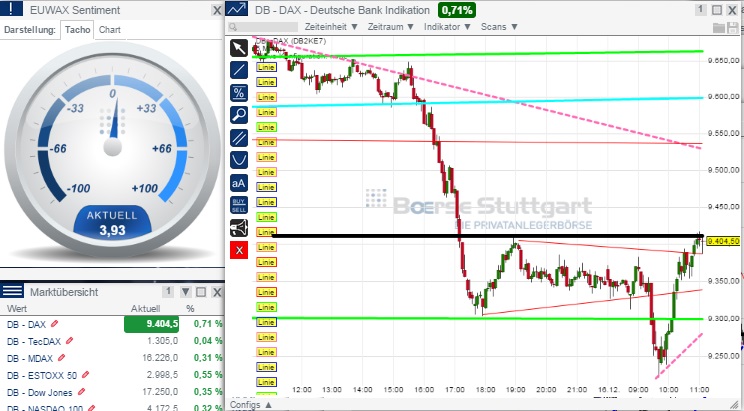Click the sentiment gauge needle hub
The image size is (744, 411).
coord(112,147)
